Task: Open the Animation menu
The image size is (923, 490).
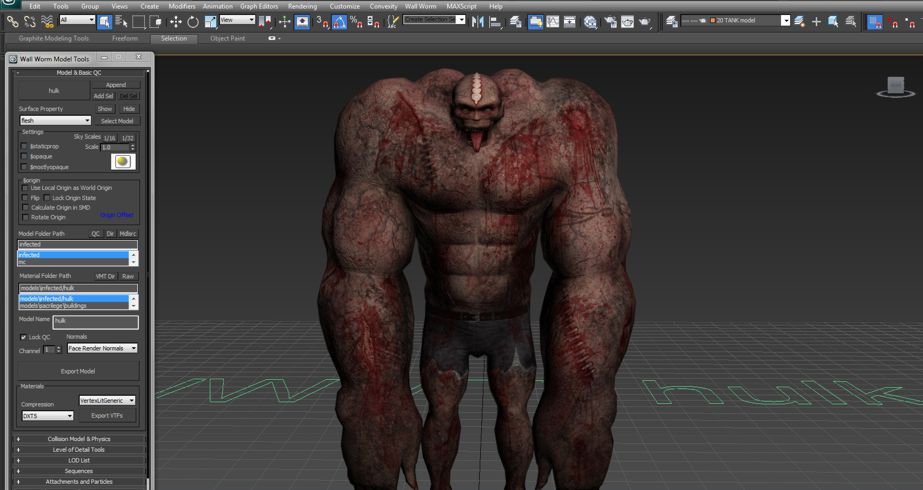Action: pyautogui.click(x=218, y=6)
